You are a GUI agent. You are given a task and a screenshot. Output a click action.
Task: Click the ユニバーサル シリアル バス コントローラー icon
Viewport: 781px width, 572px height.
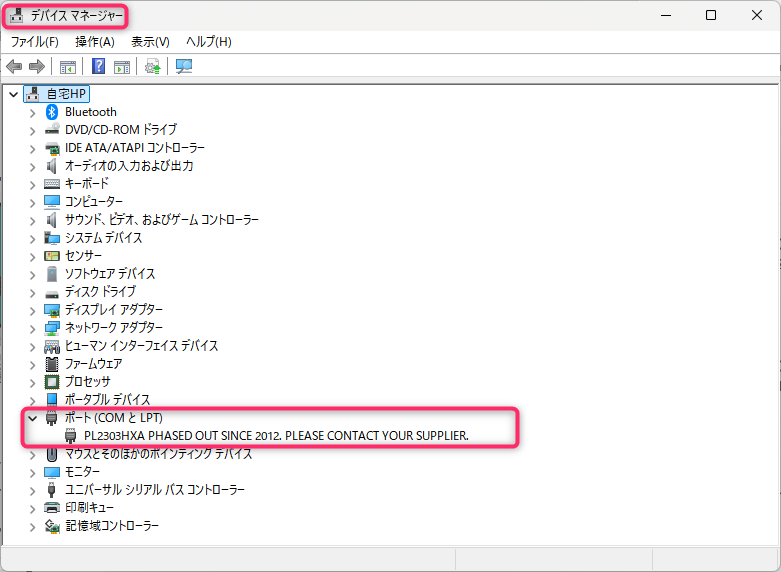pyautogui.click(x=51, y=490)
